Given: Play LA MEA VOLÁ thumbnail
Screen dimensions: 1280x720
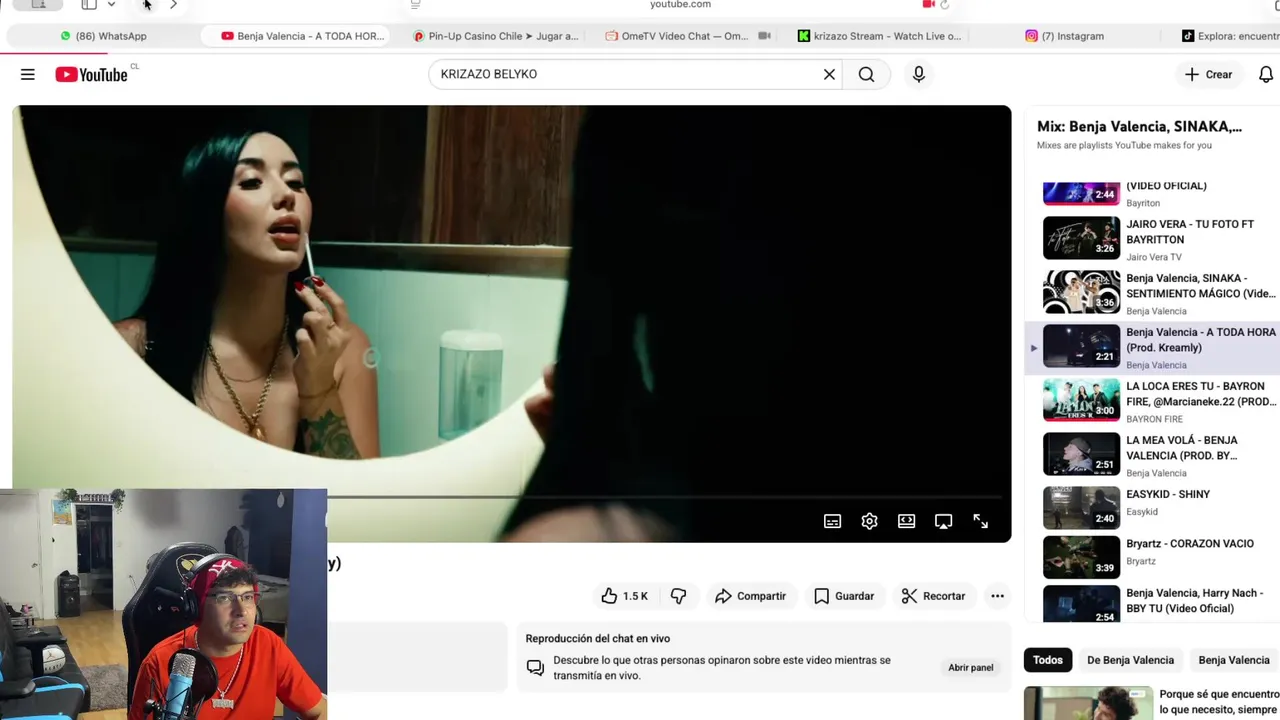Looking at the screenshot, I should [x=1082, y=454].
